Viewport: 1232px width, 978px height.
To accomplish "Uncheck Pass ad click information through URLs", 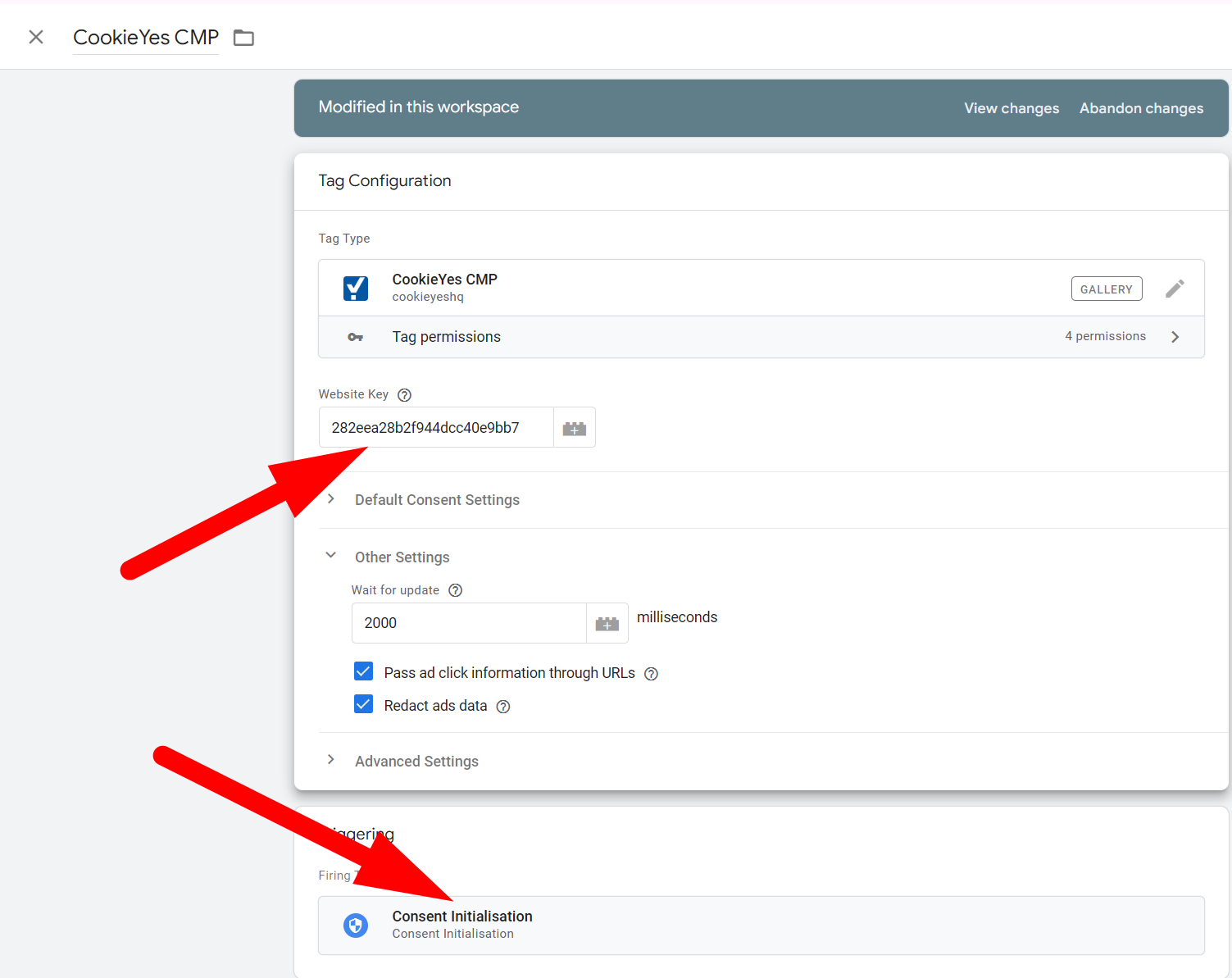I will point(364,672).
